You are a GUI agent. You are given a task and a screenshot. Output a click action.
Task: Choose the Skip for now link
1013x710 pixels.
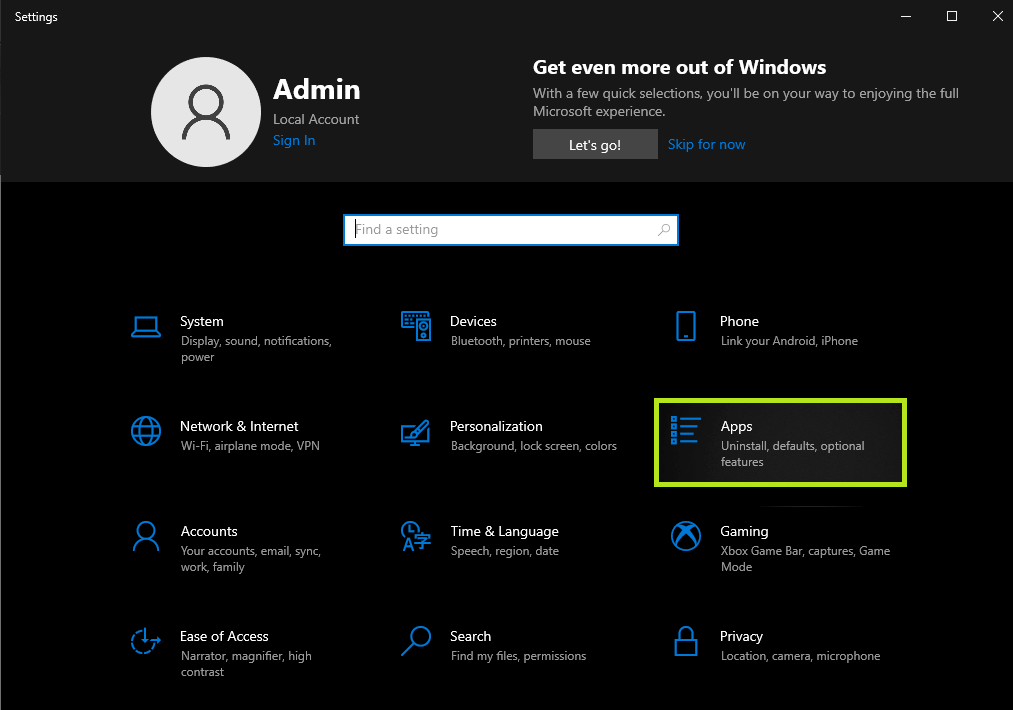(x=706, y=144)
